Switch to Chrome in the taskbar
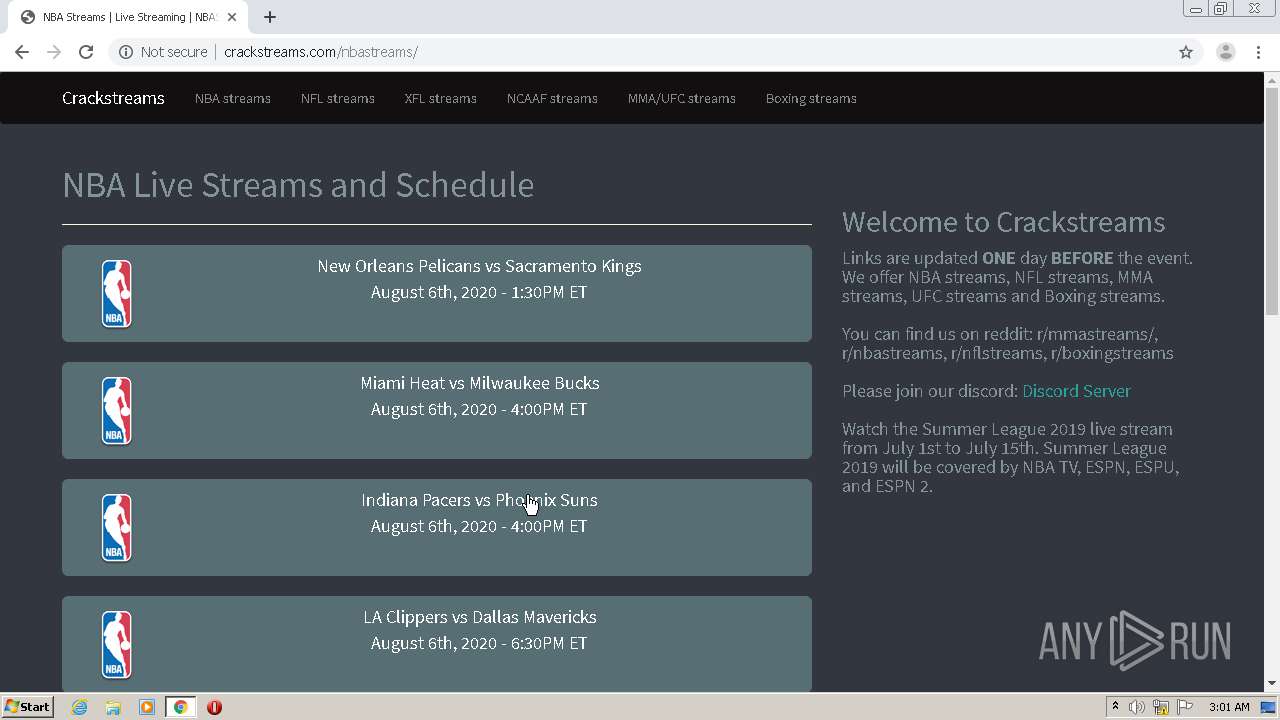The height and width of the screenshot is (720, 1280). (x=181, y=707)
